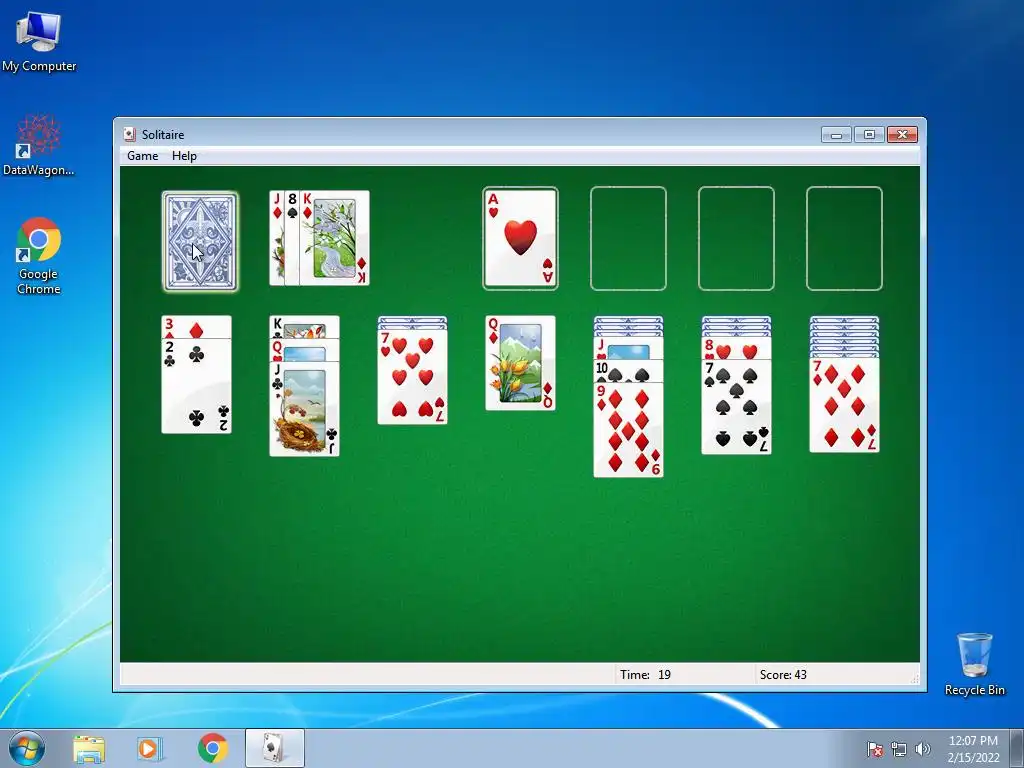Select the Jack of diamonds in waste pile
Image resolution: width=1024 pixels, height=768 pixels.
277,238
